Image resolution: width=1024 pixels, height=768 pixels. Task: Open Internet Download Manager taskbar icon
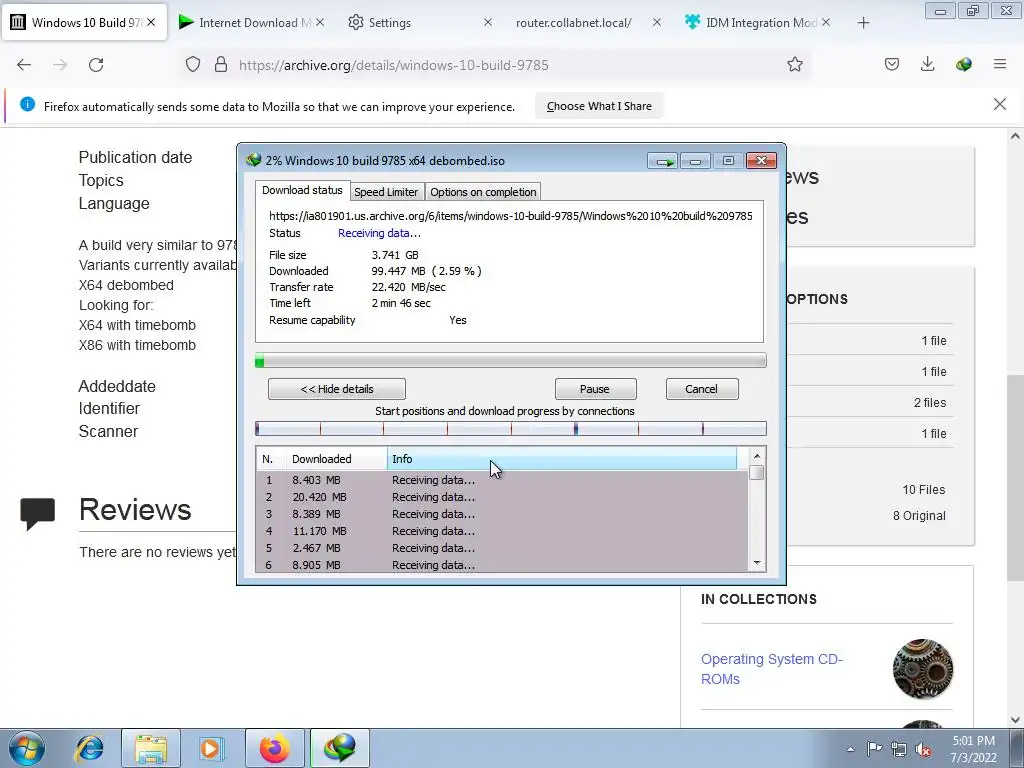pos(340,748)
